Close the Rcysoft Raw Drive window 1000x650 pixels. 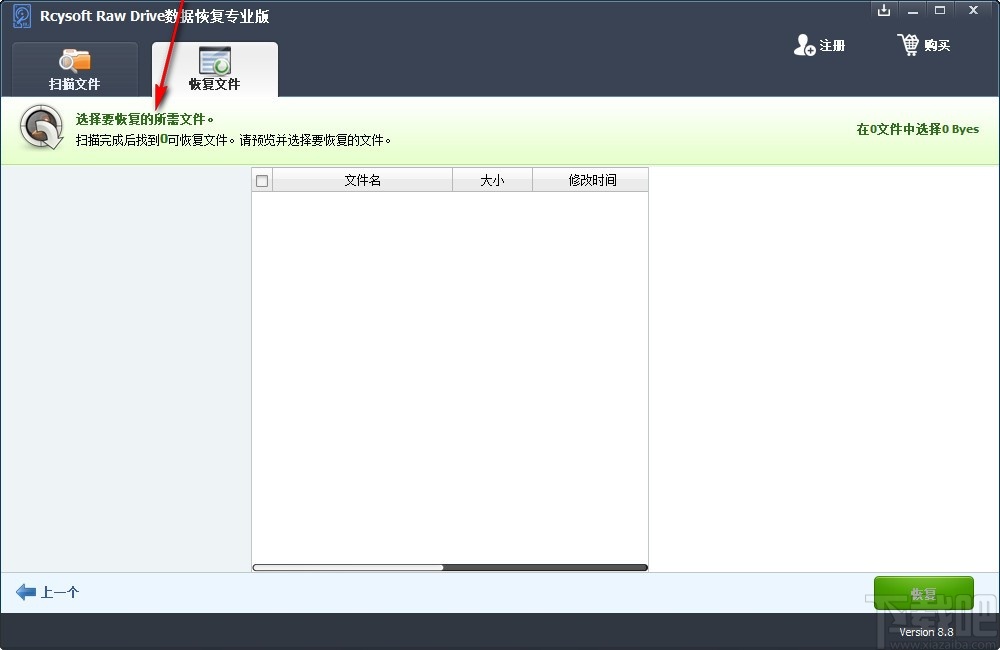point(973,10)
